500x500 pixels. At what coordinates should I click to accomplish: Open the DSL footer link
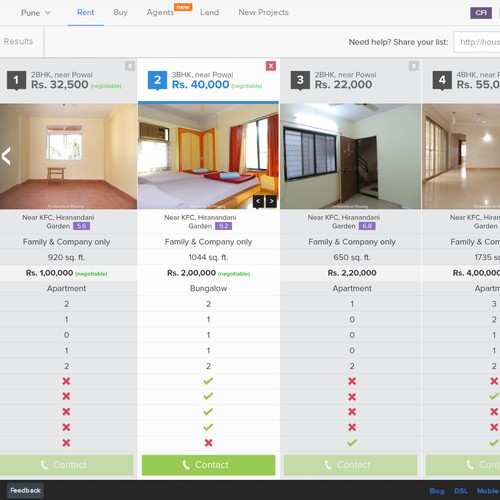461,491
